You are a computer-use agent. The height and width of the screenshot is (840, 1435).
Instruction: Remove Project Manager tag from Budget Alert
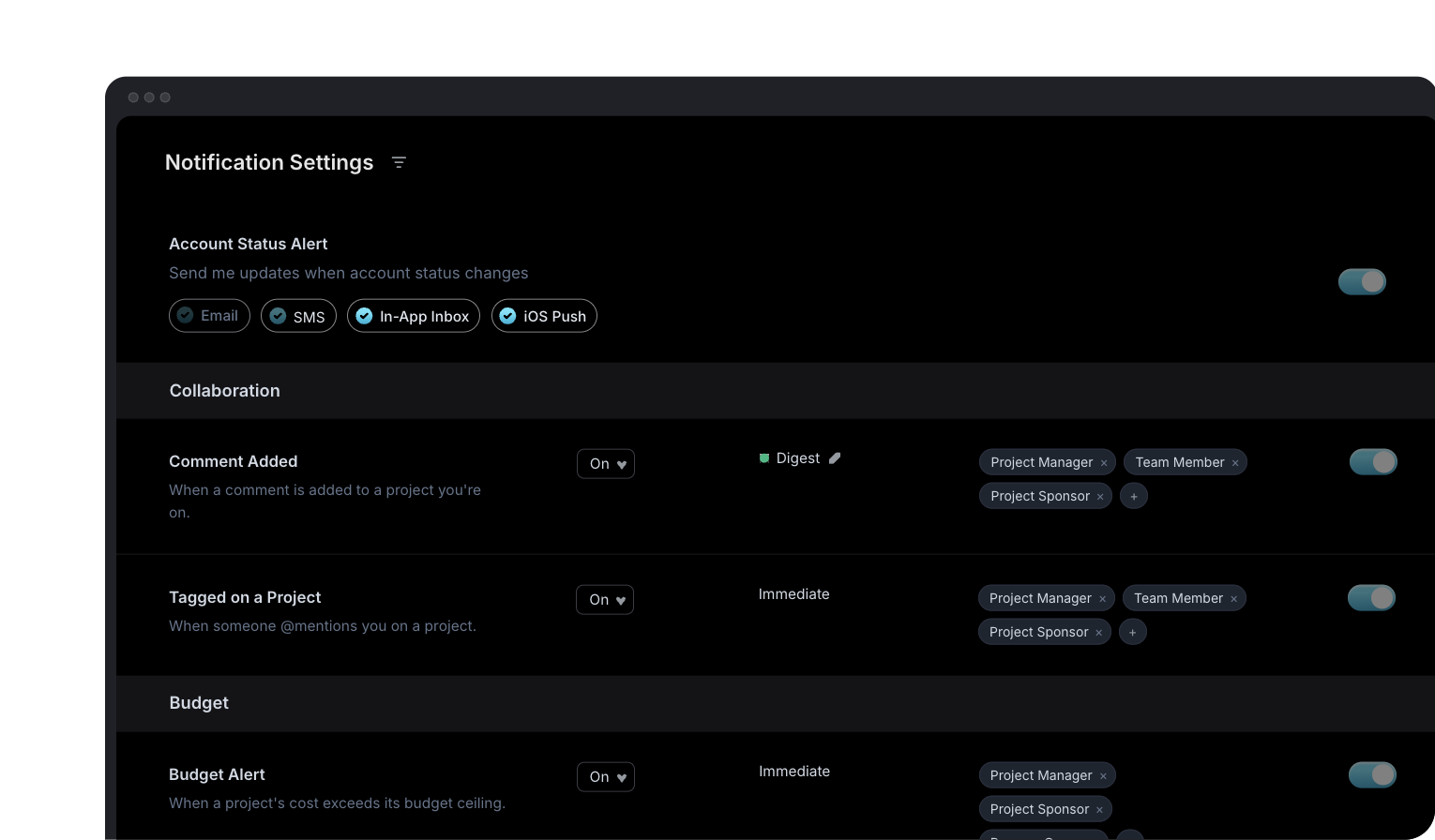[x=1103, y=776]
